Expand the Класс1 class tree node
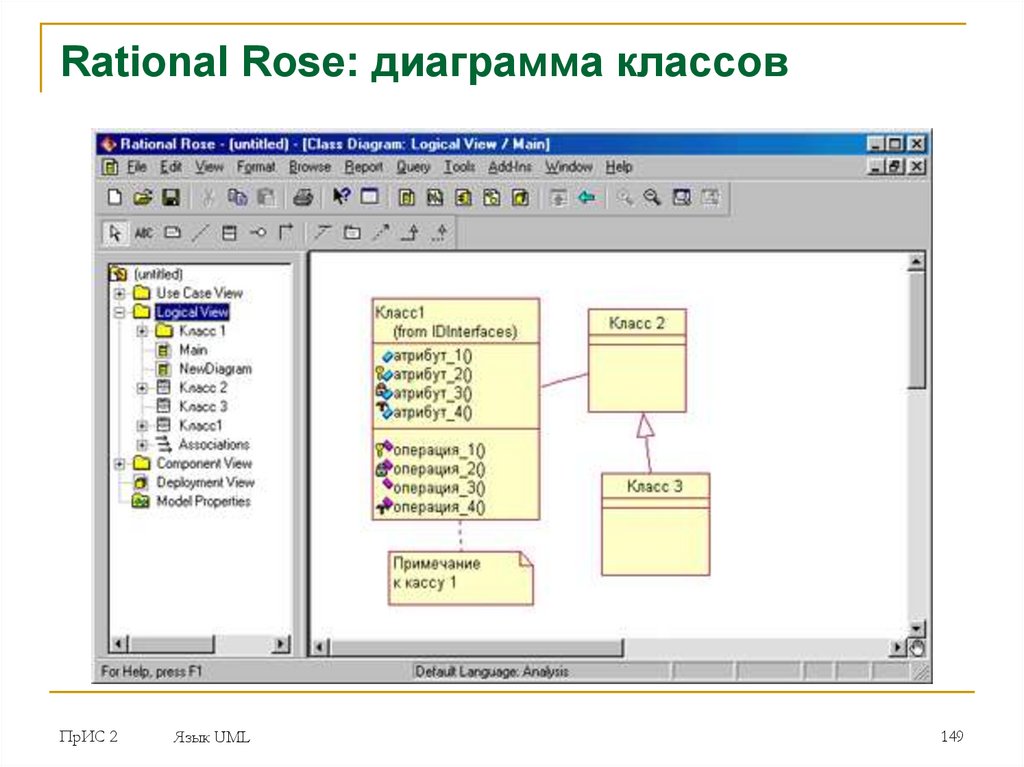1024x767 pixels. pyautogui.click(x=142, y=426)
